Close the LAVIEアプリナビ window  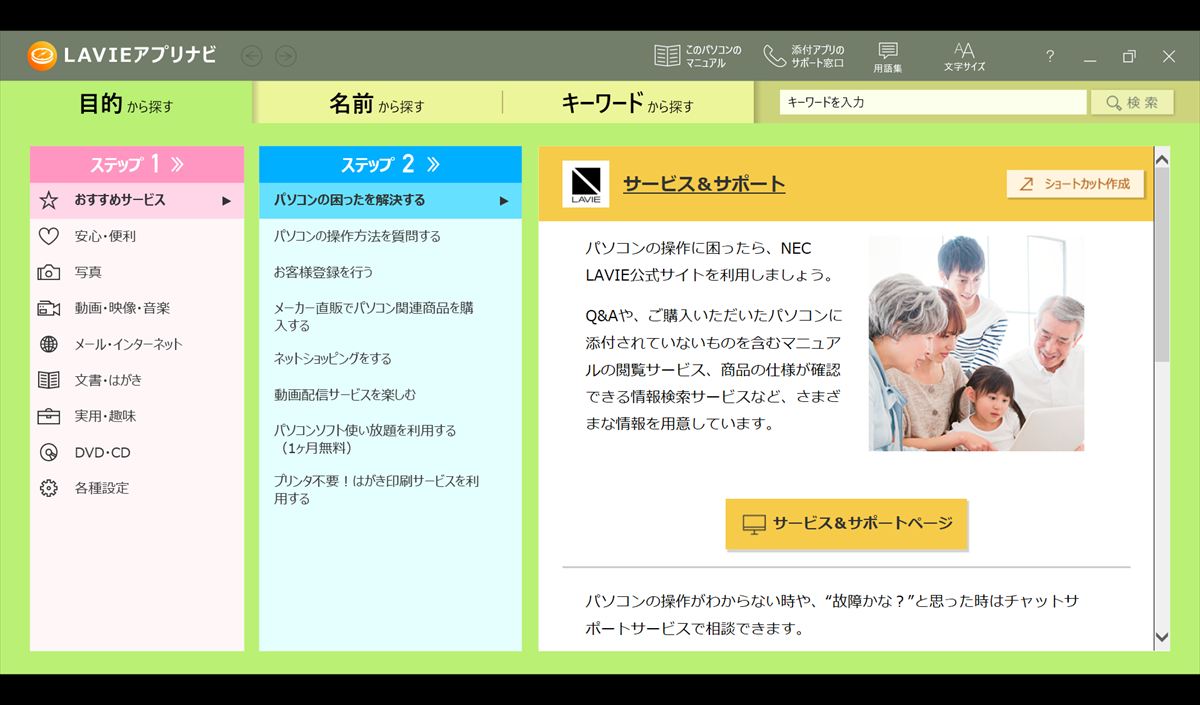[1168, 56]
